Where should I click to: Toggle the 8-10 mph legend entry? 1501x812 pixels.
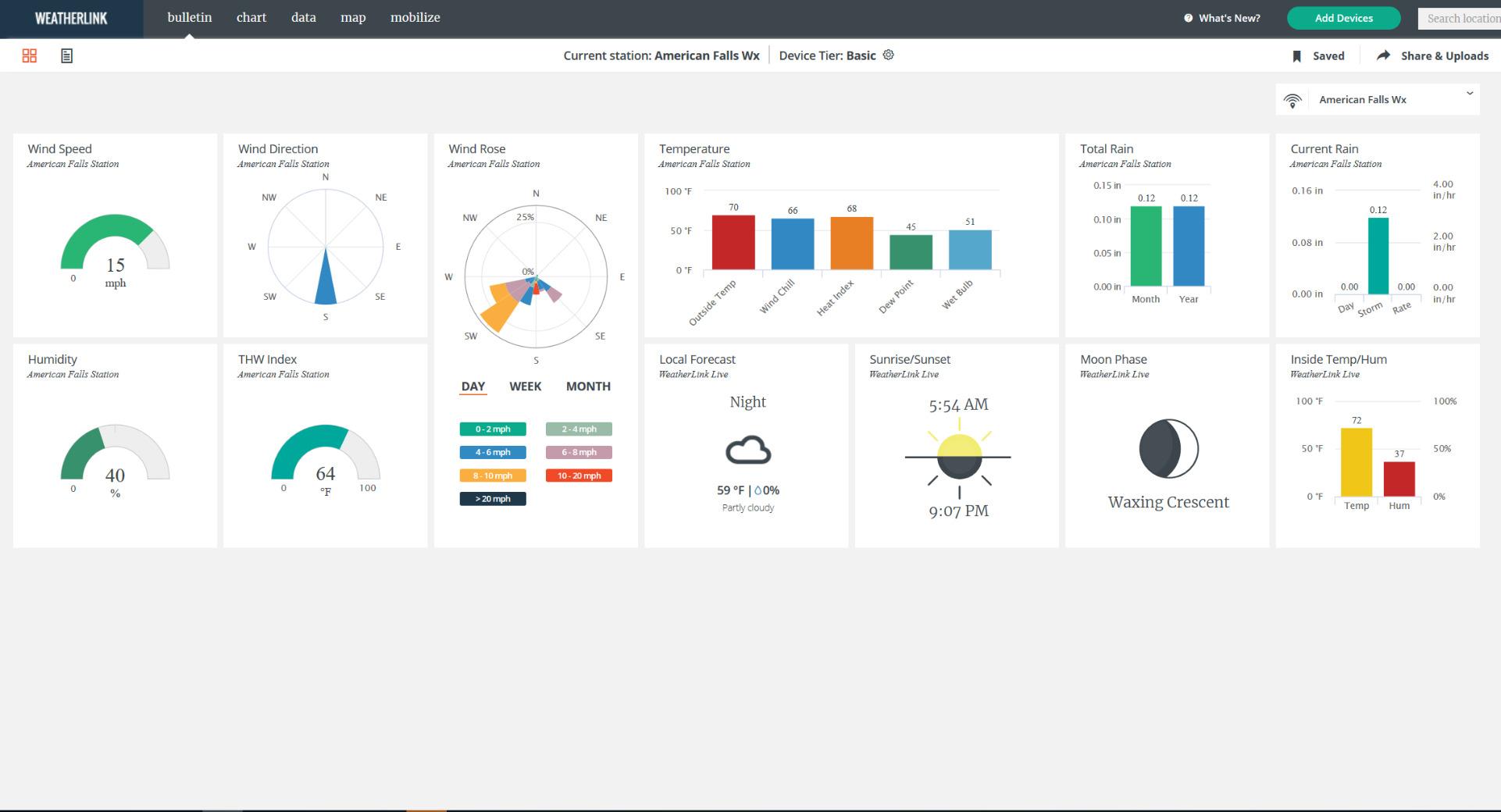(x=493, y=475)
